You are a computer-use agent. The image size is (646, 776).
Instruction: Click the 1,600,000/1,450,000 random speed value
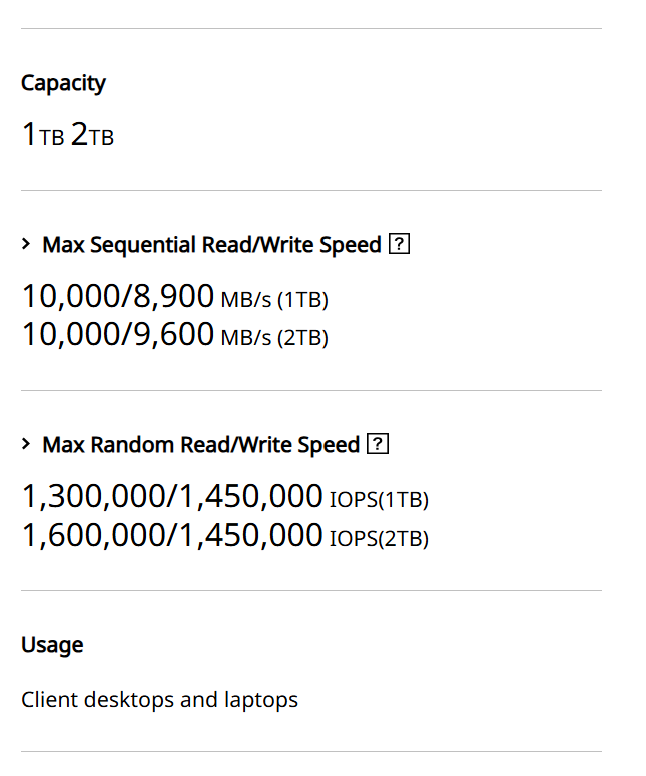click(172, 536)
